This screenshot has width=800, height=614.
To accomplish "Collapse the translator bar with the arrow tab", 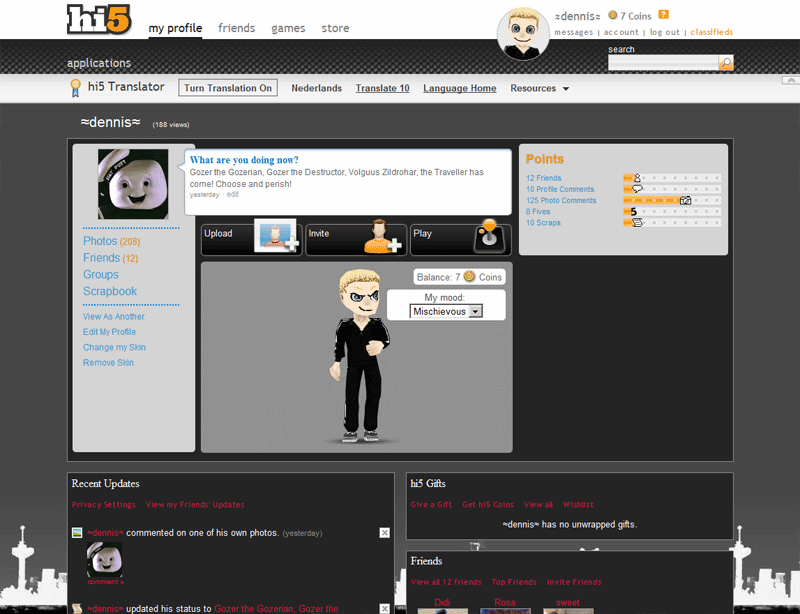I will coord(790,81).
